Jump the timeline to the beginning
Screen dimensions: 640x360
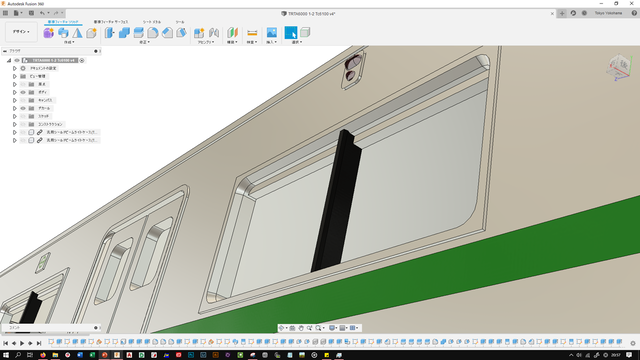6,343
